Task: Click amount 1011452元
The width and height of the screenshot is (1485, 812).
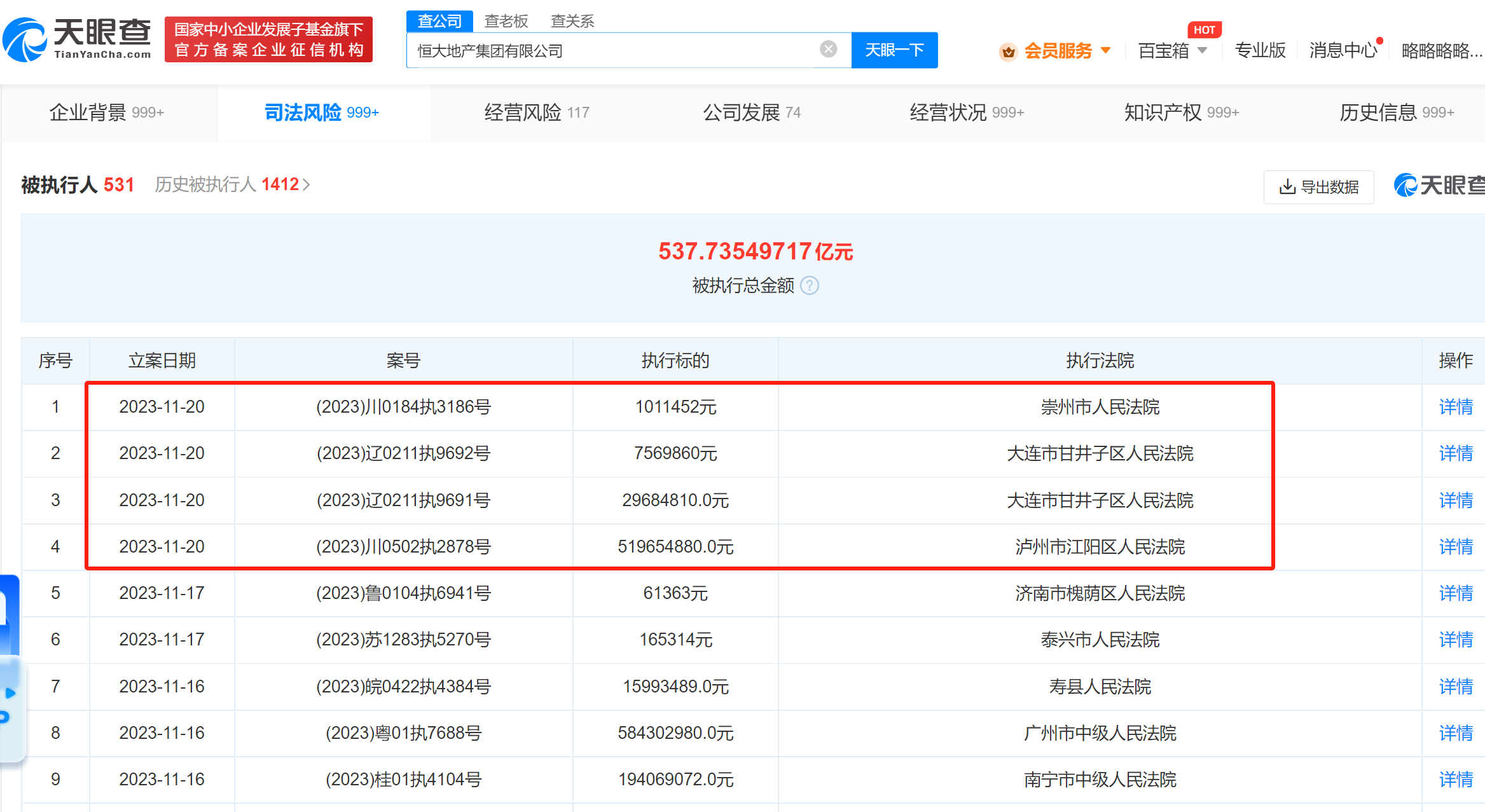Action: click(x=675, y=407)
